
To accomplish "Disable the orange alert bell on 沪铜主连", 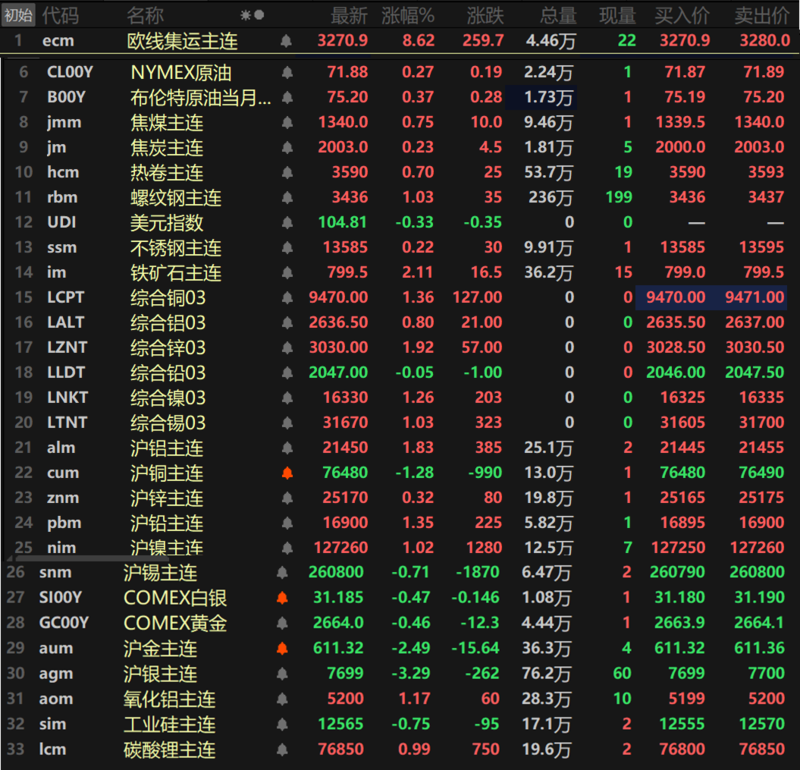I will pyautogui.click(x=287, y=473).
